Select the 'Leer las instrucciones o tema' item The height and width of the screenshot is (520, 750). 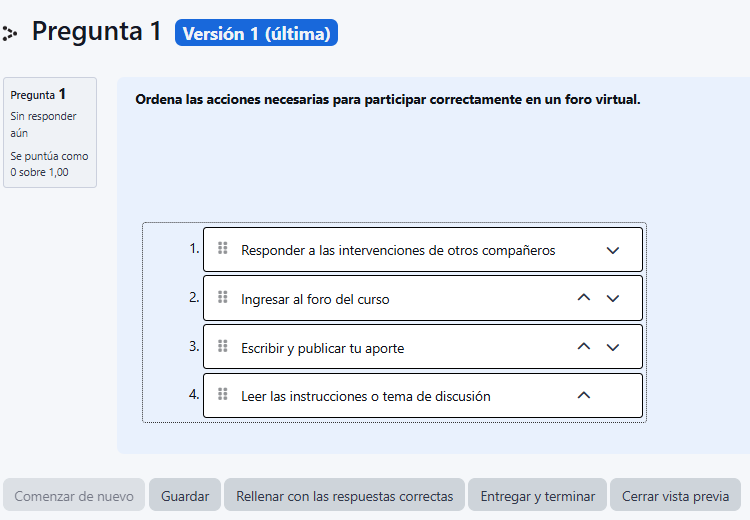pyautogui.click(x=366, y=396)
